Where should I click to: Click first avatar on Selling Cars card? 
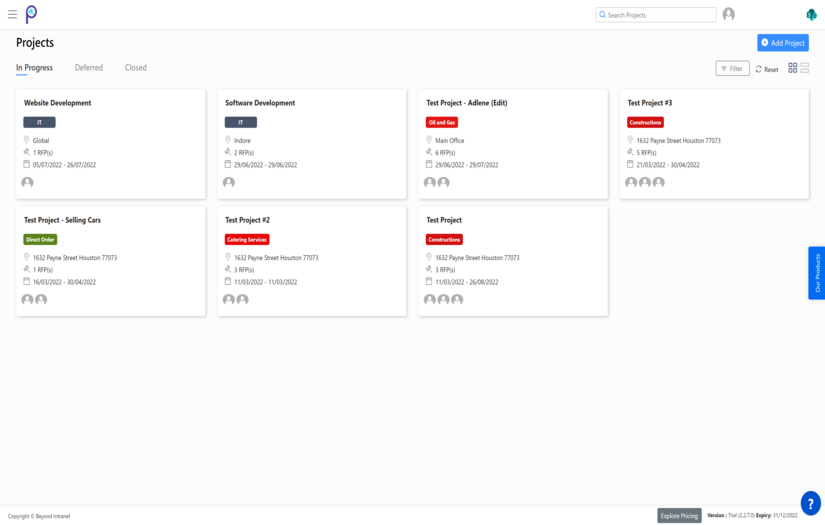coord(27,299)
